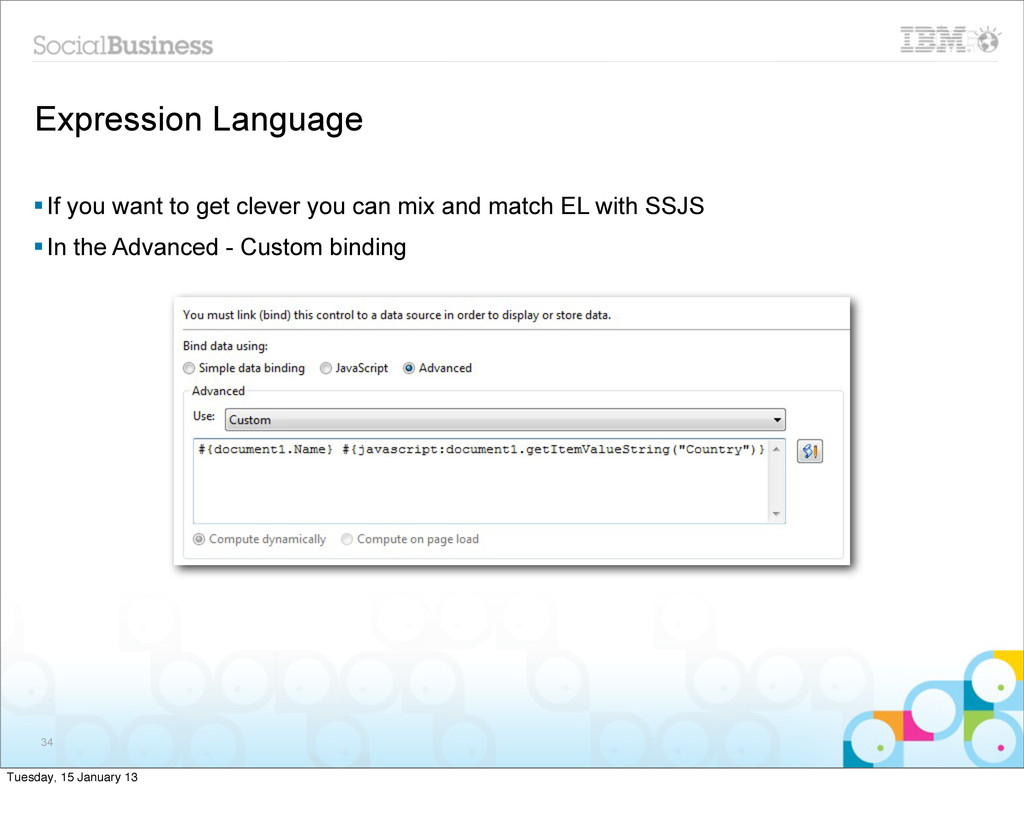
Task: Click the slide number 34
Action: 46,742
